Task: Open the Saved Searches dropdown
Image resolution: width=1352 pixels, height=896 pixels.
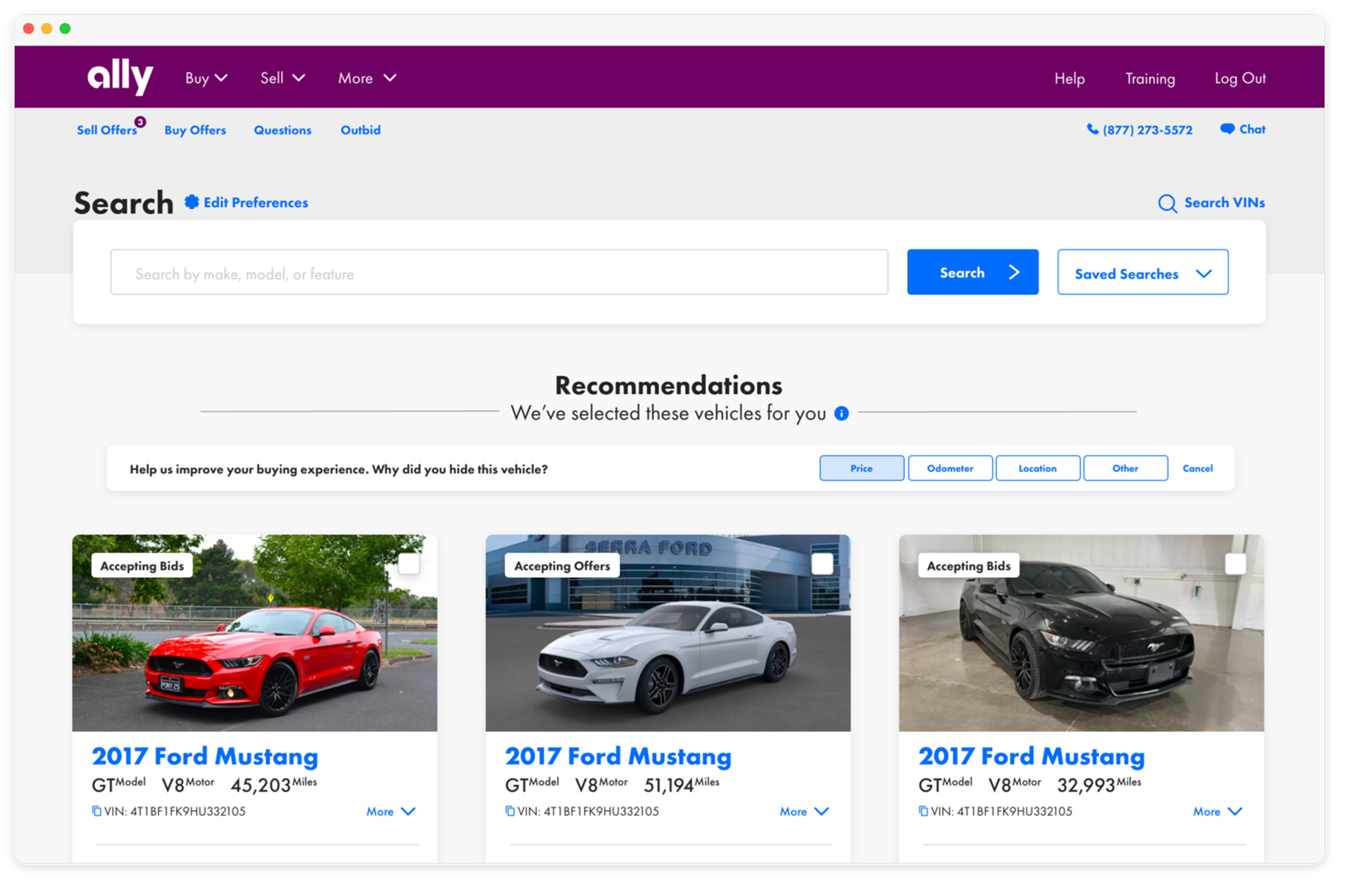Action: tap(1142, 272)
